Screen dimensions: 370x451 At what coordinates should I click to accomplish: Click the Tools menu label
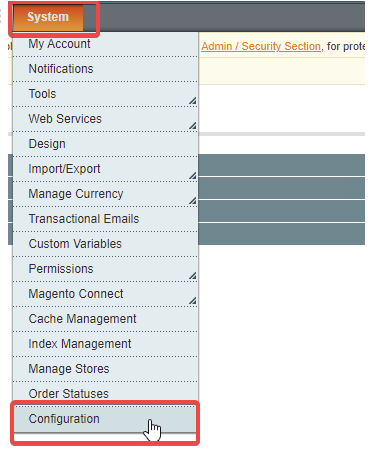click(x=42, y=94)
